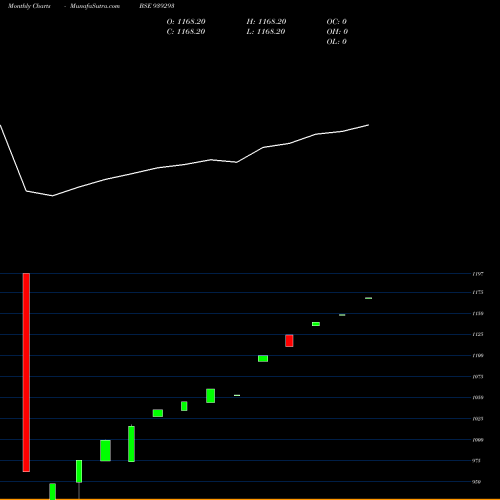The height and width of the screenshot is (500, 500).
Task: Click the 'OL: 0' reading
Action: coord(337,42)
